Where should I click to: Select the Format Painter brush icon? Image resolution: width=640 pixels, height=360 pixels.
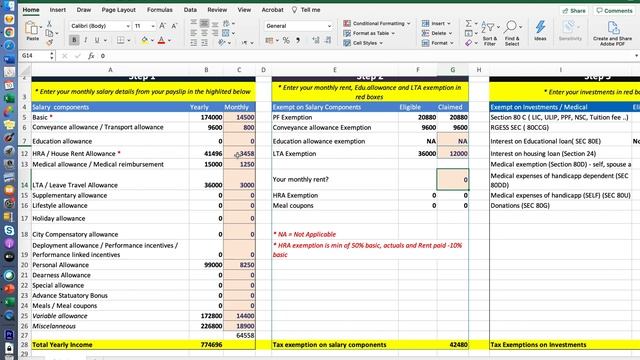point(49,42)
